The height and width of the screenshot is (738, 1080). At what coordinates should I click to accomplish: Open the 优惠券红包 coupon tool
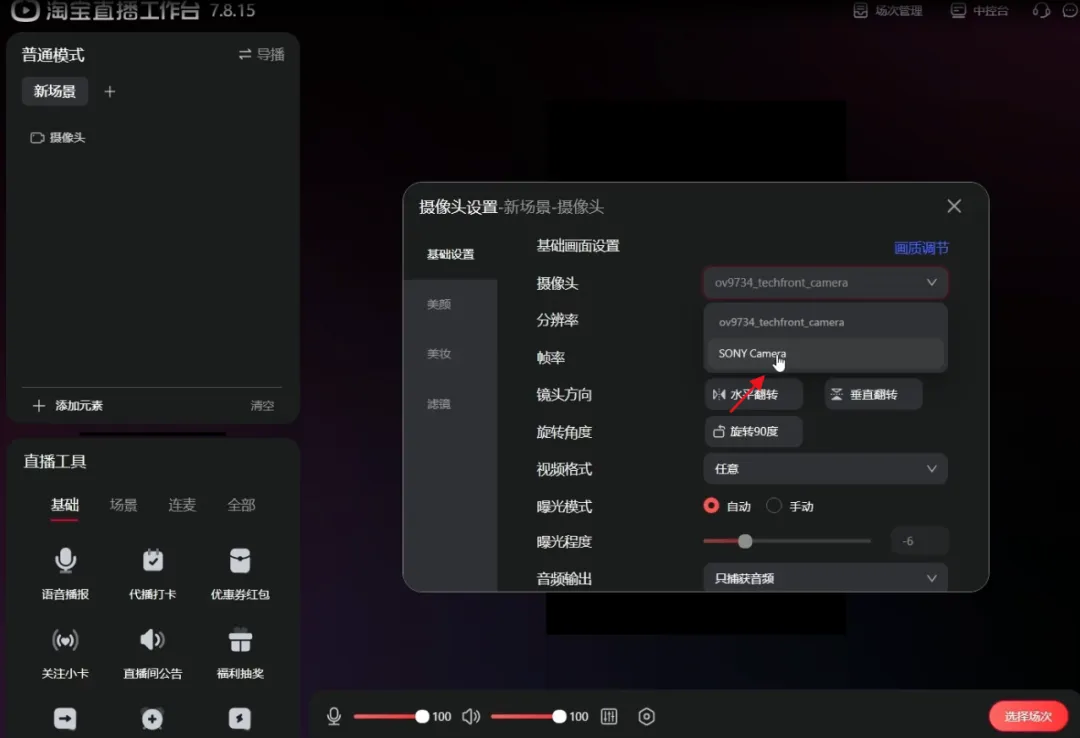[x=239, y=572]
